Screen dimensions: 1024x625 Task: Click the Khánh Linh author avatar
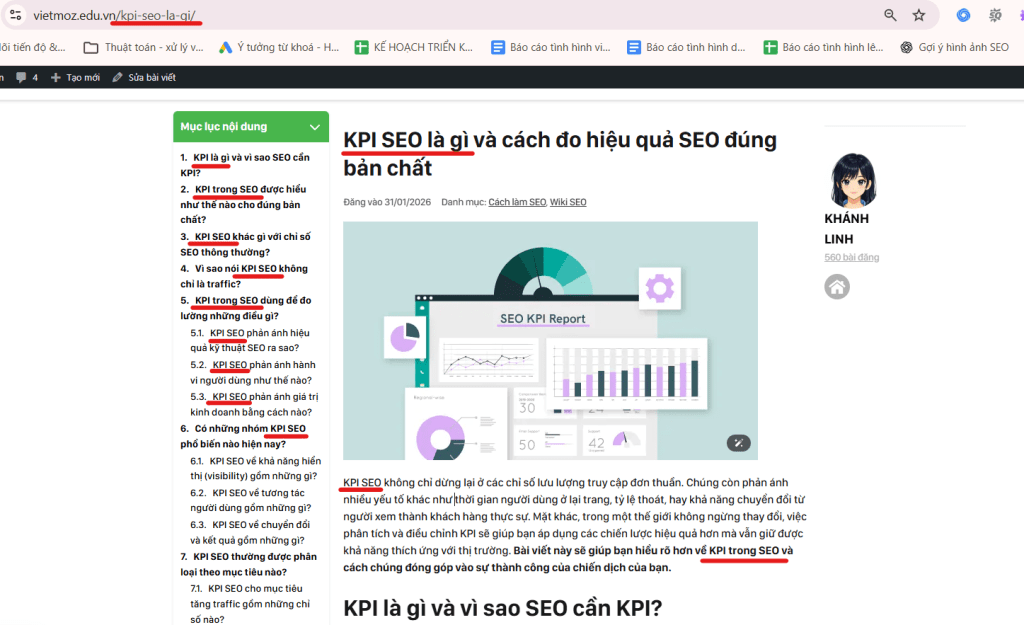click(x=846, y=180)
